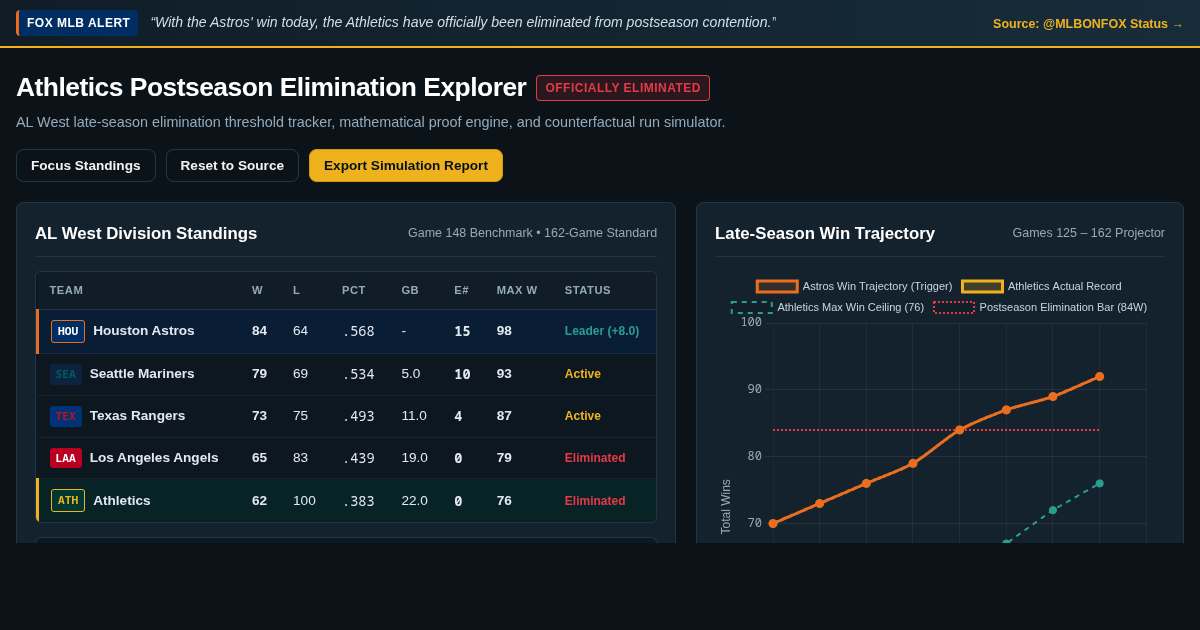The image size is (1200, 630).
Task: Click the AL West Division Standings heading
Action: tap(146, 233)
